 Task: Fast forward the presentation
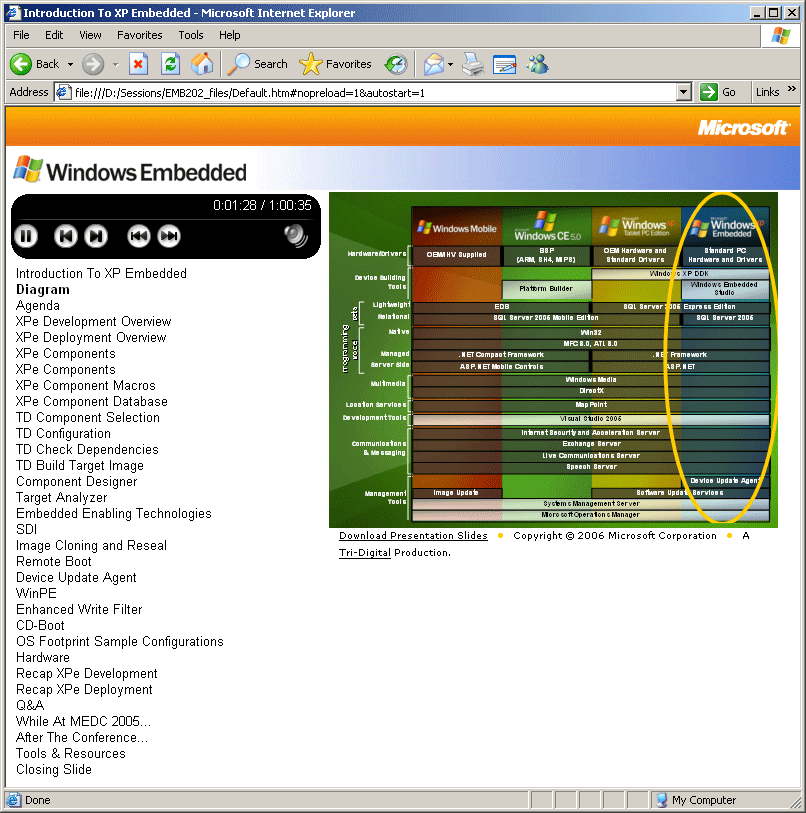[x=169, y=236]
